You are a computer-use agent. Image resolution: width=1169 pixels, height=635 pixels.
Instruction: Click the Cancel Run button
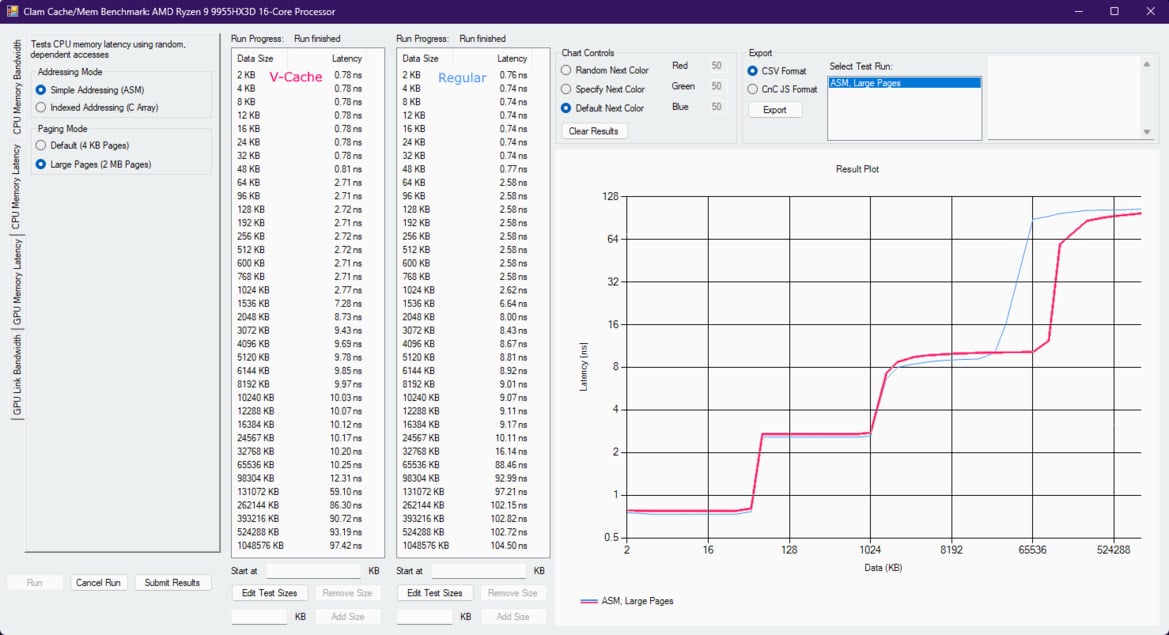(x=98, y=583)
